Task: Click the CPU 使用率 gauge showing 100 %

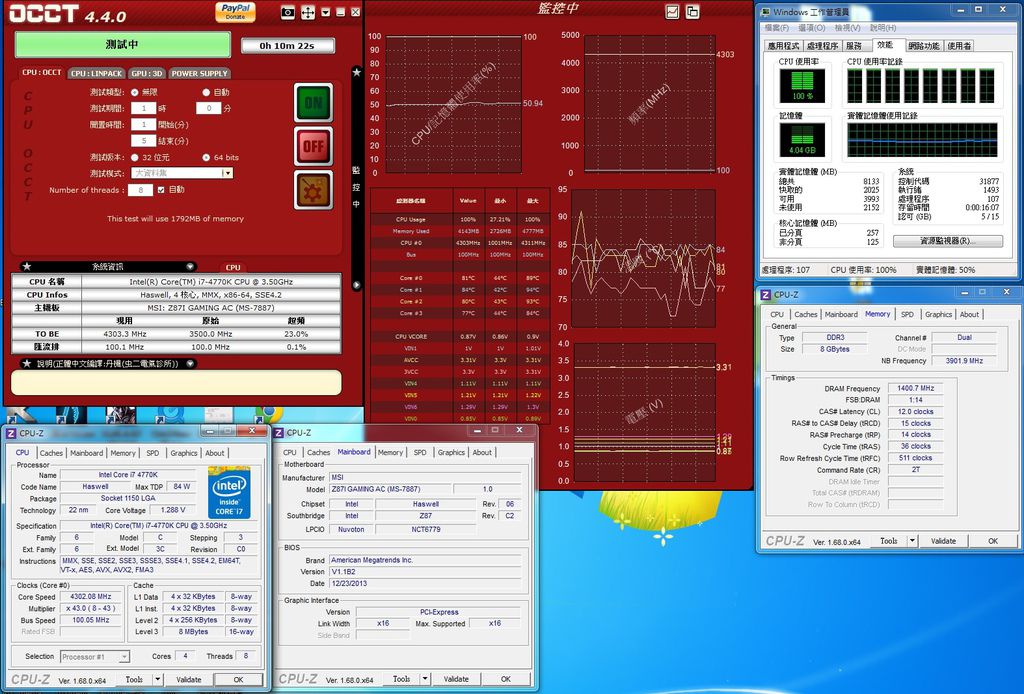Action: (x=802, y=86)
